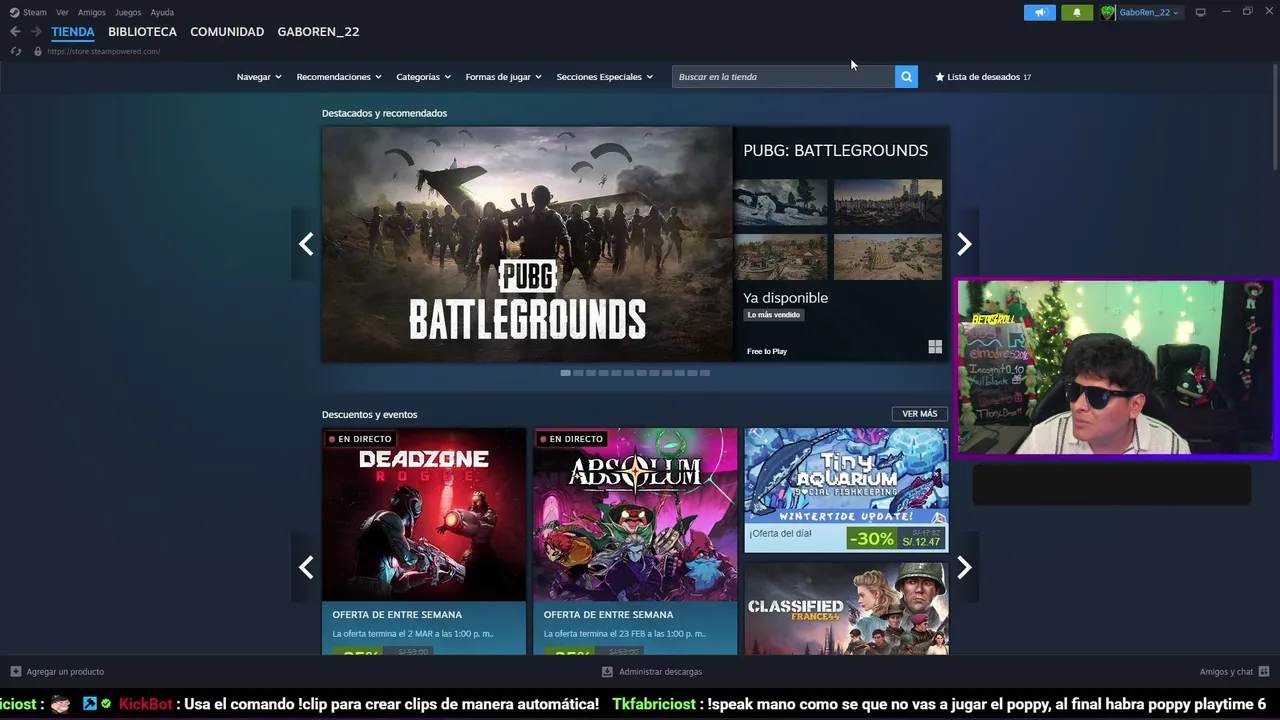This screenshot has width=1280, height=720.
Task: Select the highlighted first carousel page dot
Action: tap(565, 373)
